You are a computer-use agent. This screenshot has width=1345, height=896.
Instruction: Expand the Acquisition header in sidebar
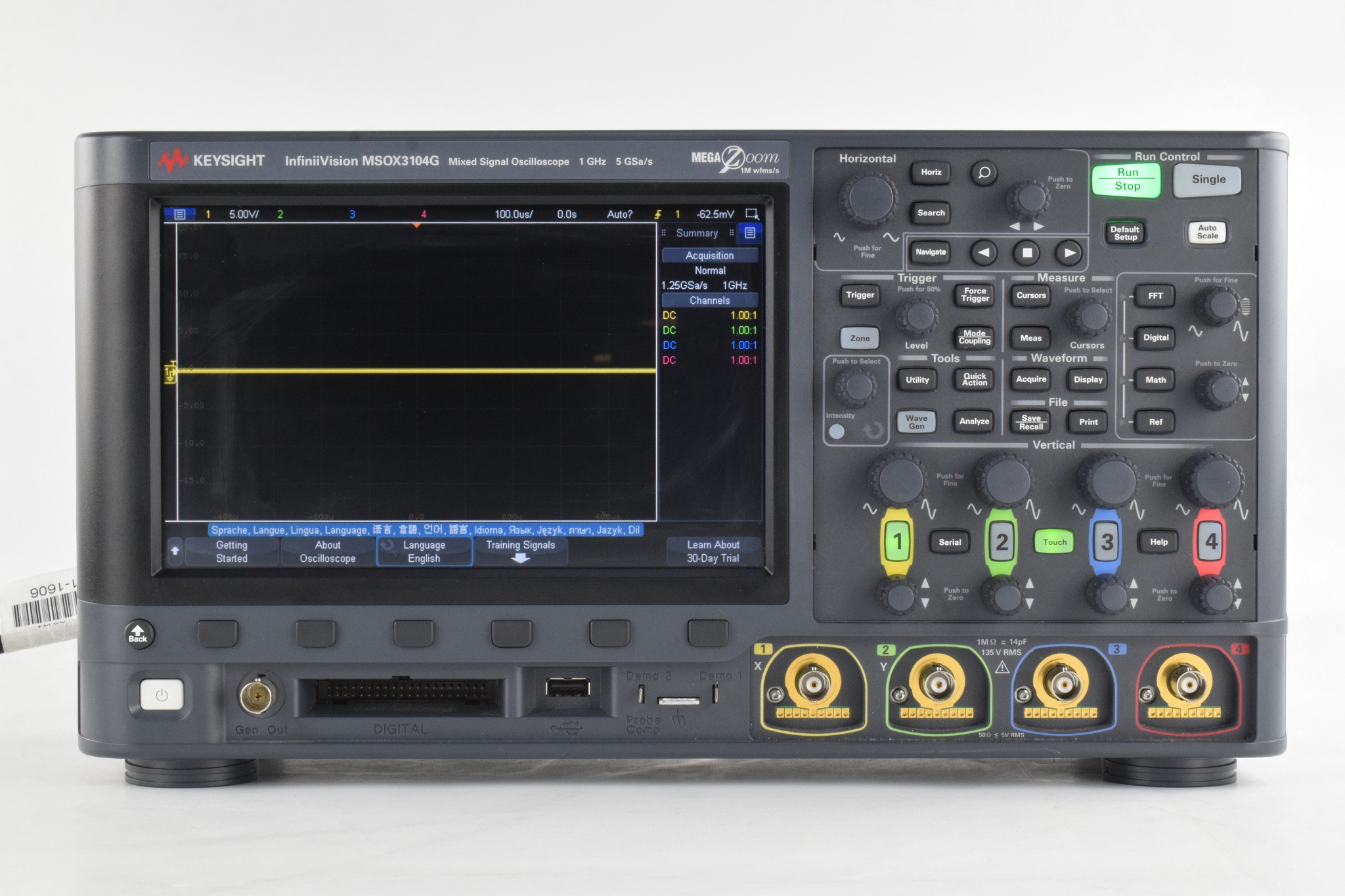pyautogui.click(x=710, y=255)
